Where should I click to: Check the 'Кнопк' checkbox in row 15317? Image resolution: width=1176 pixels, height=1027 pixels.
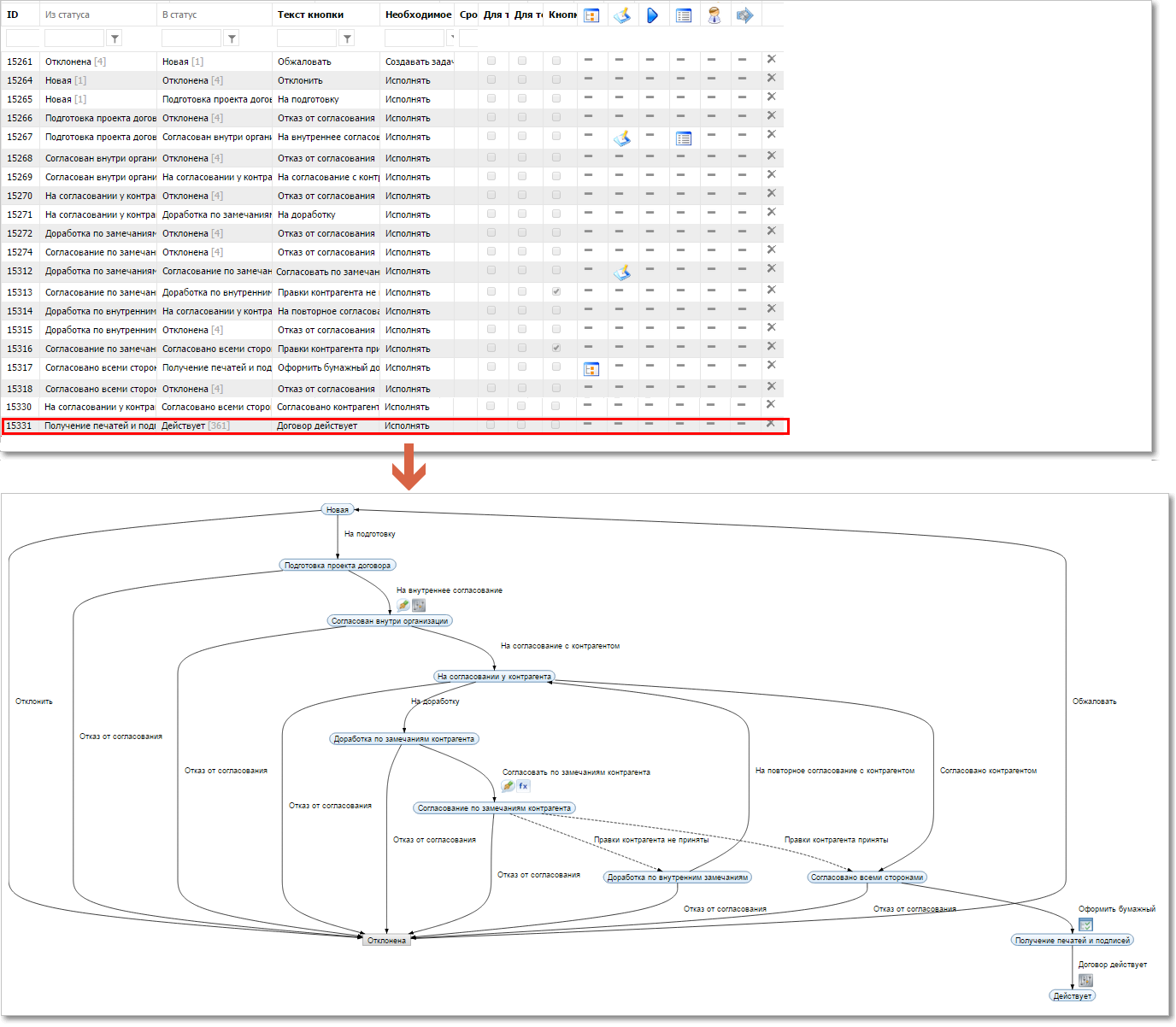pos(556,367)
